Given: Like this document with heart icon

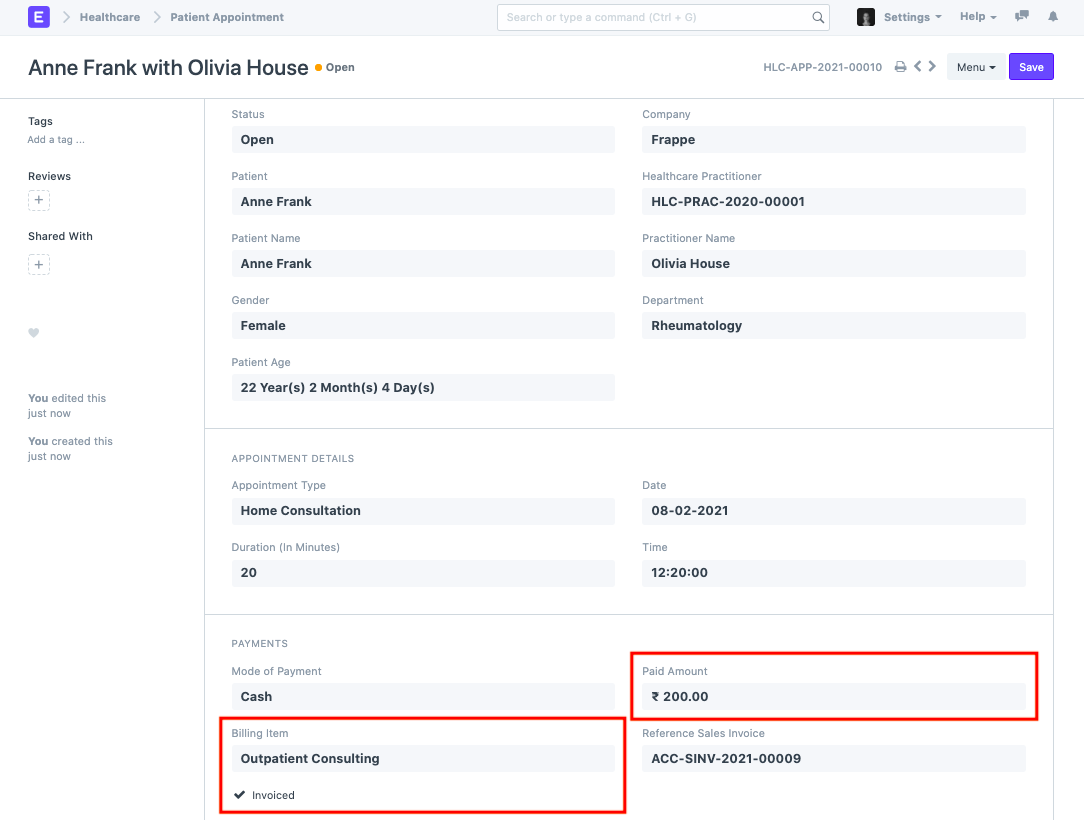Looking at the screenshot, I should pos(33,333).
